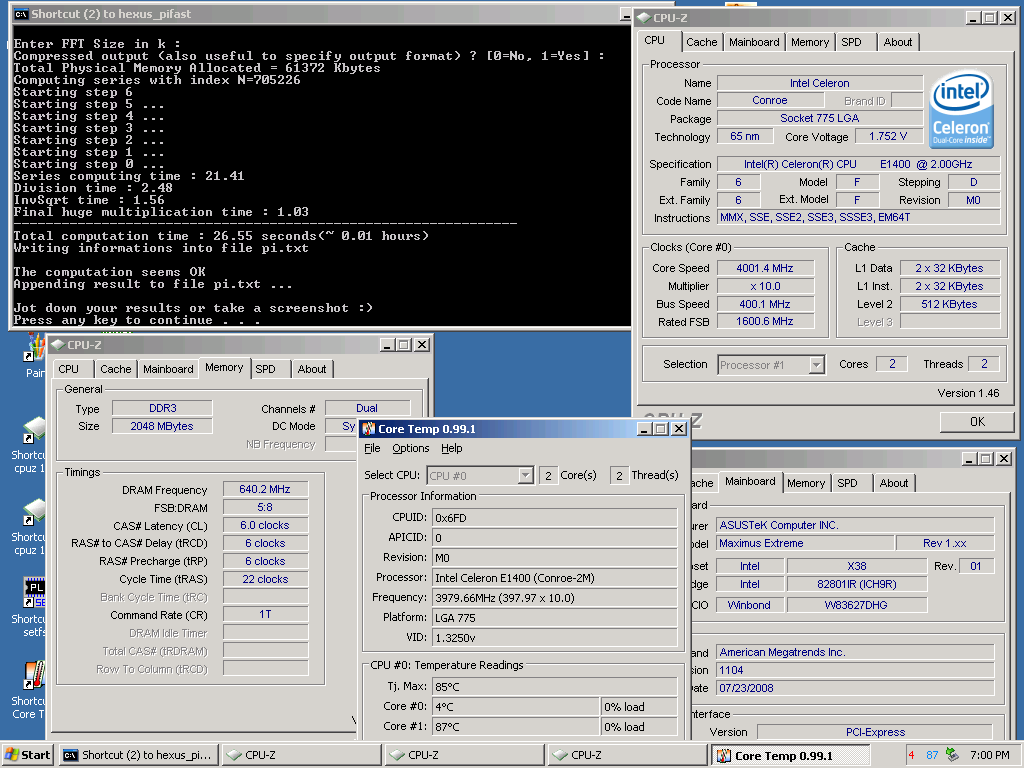Image resolution: width=1024 pixels, height=768 pixels.
Task: Click the system clock showing 7:00 PM
Action: [x=989, y=756]
